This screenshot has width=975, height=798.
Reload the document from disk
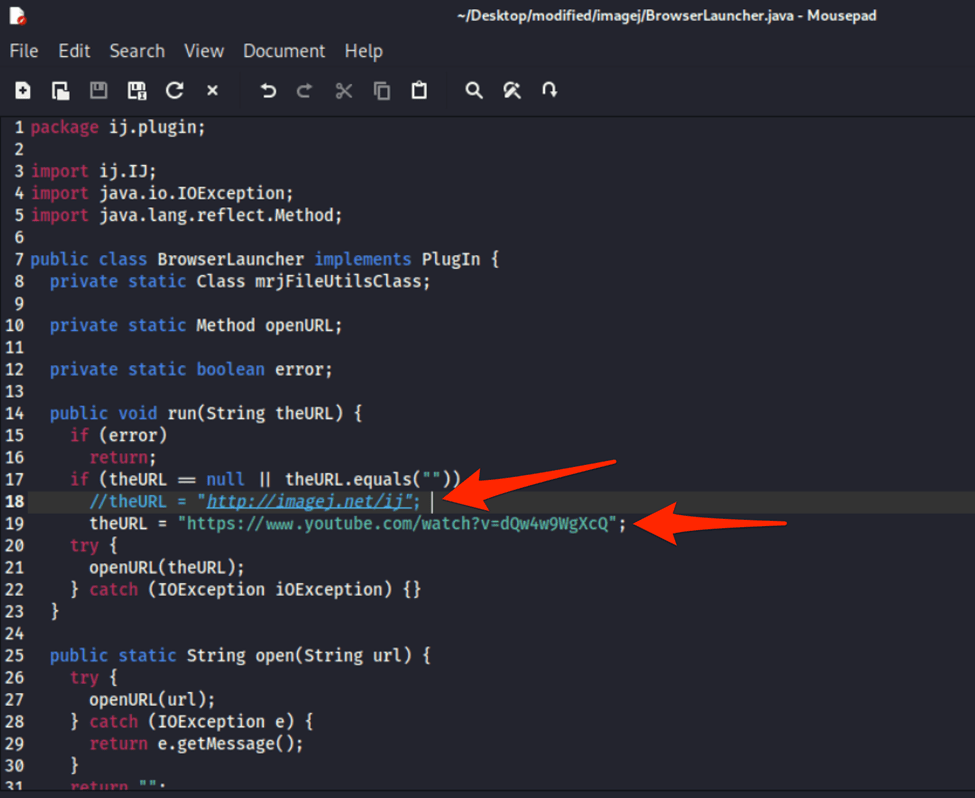[x=175, y=91]
